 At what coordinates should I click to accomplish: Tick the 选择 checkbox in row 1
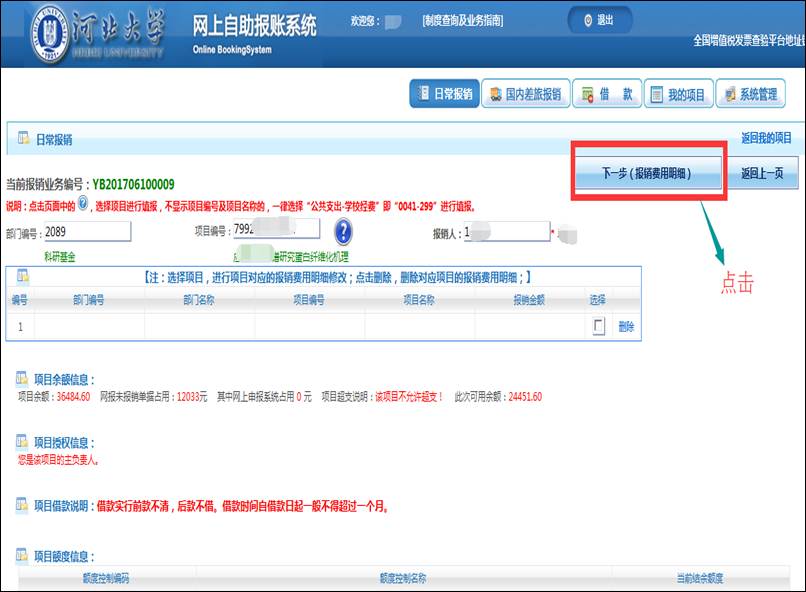tap(598, 326)
